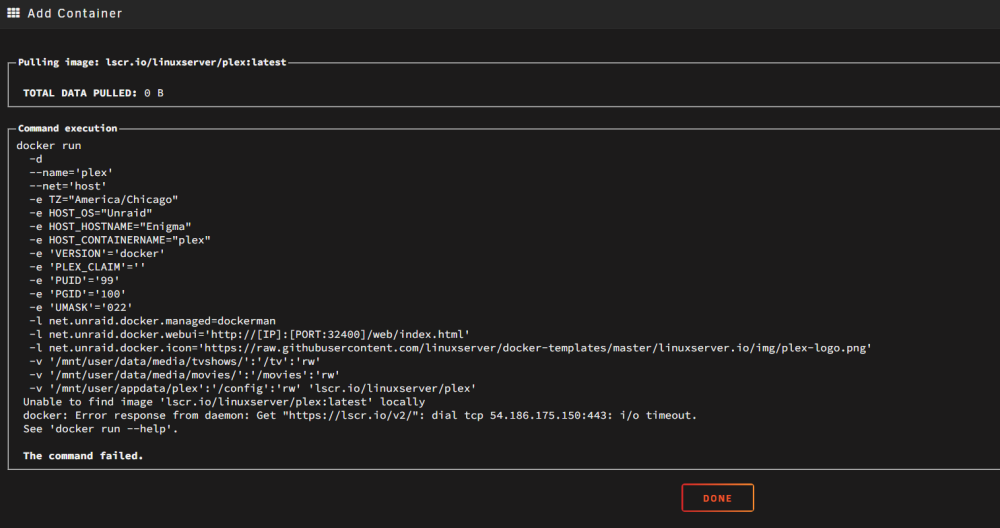1000x528 pixels.
Task: Click the 'PLEX_CLAIM'='' line
Action: [x=87, y=267]
